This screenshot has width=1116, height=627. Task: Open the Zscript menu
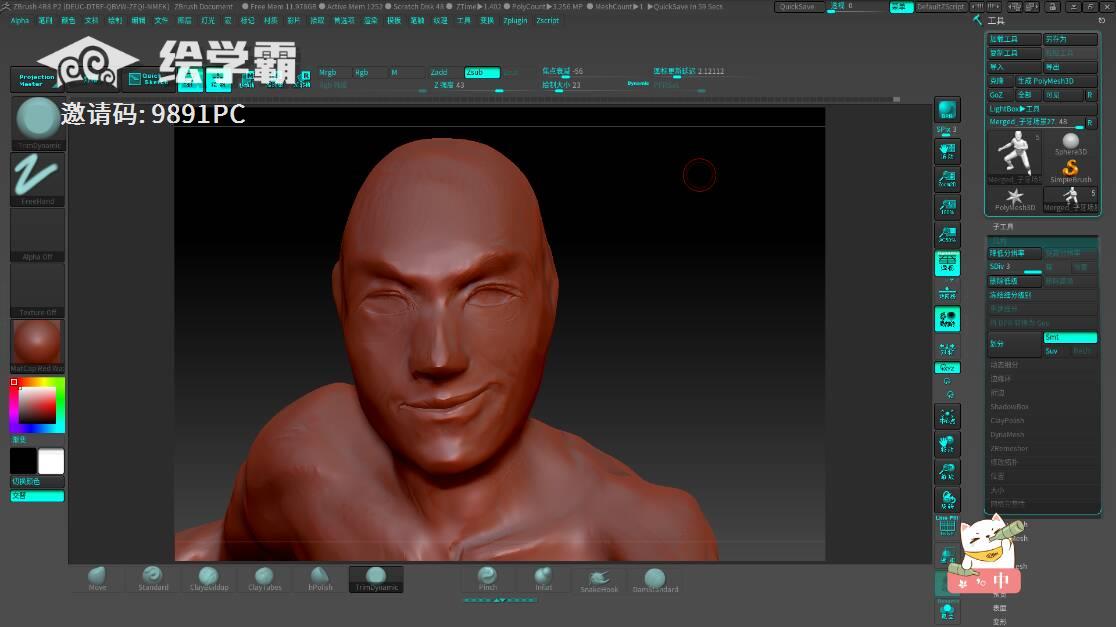[x=547, y=21]
